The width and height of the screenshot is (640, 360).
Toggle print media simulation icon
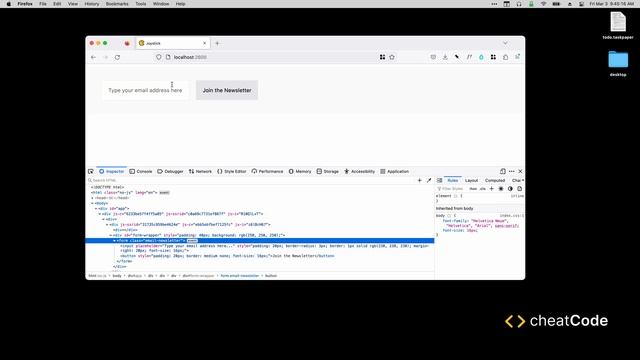(x=520, y=189)
